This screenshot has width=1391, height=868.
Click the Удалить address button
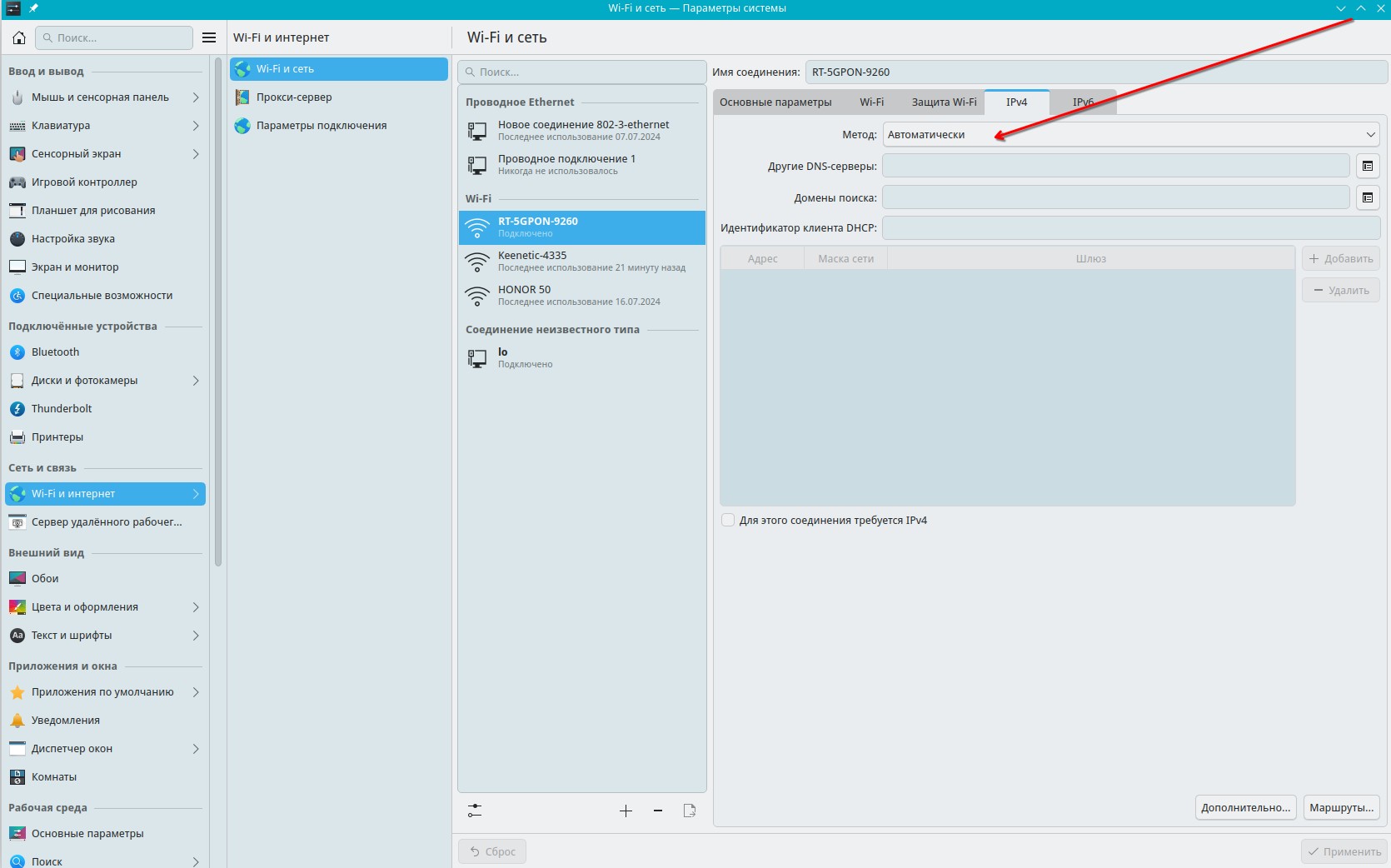coord(1341,290)
